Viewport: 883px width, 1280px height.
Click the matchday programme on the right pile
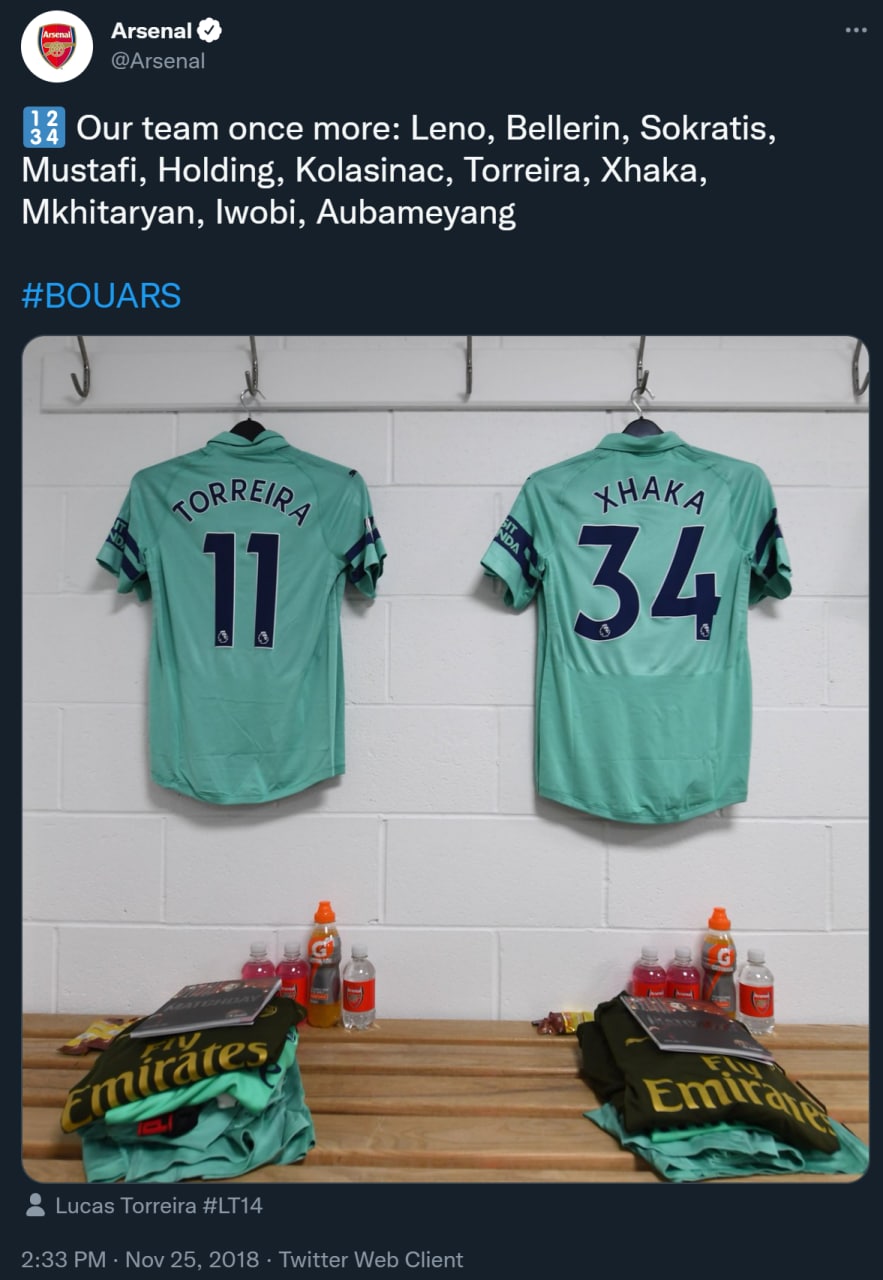tap(694, 1026)
